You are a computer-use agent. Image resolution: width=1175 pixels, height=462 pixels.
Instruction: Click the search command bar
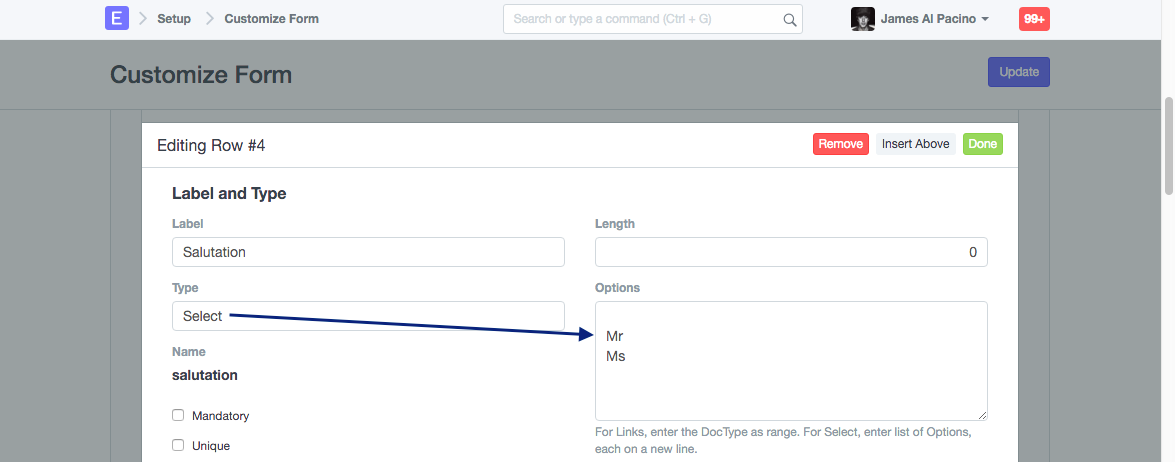645,19
